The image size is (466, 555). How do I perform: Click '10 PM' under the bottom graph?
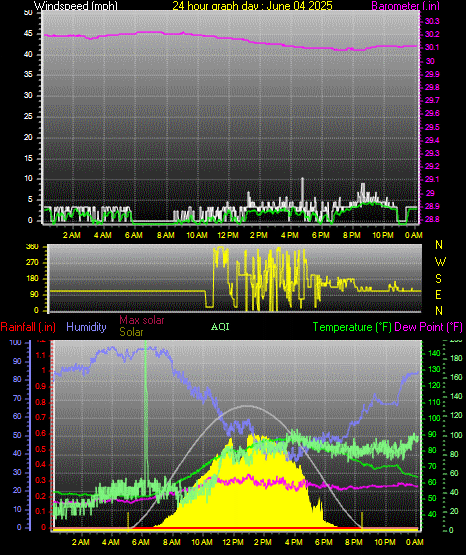[385, 542]
